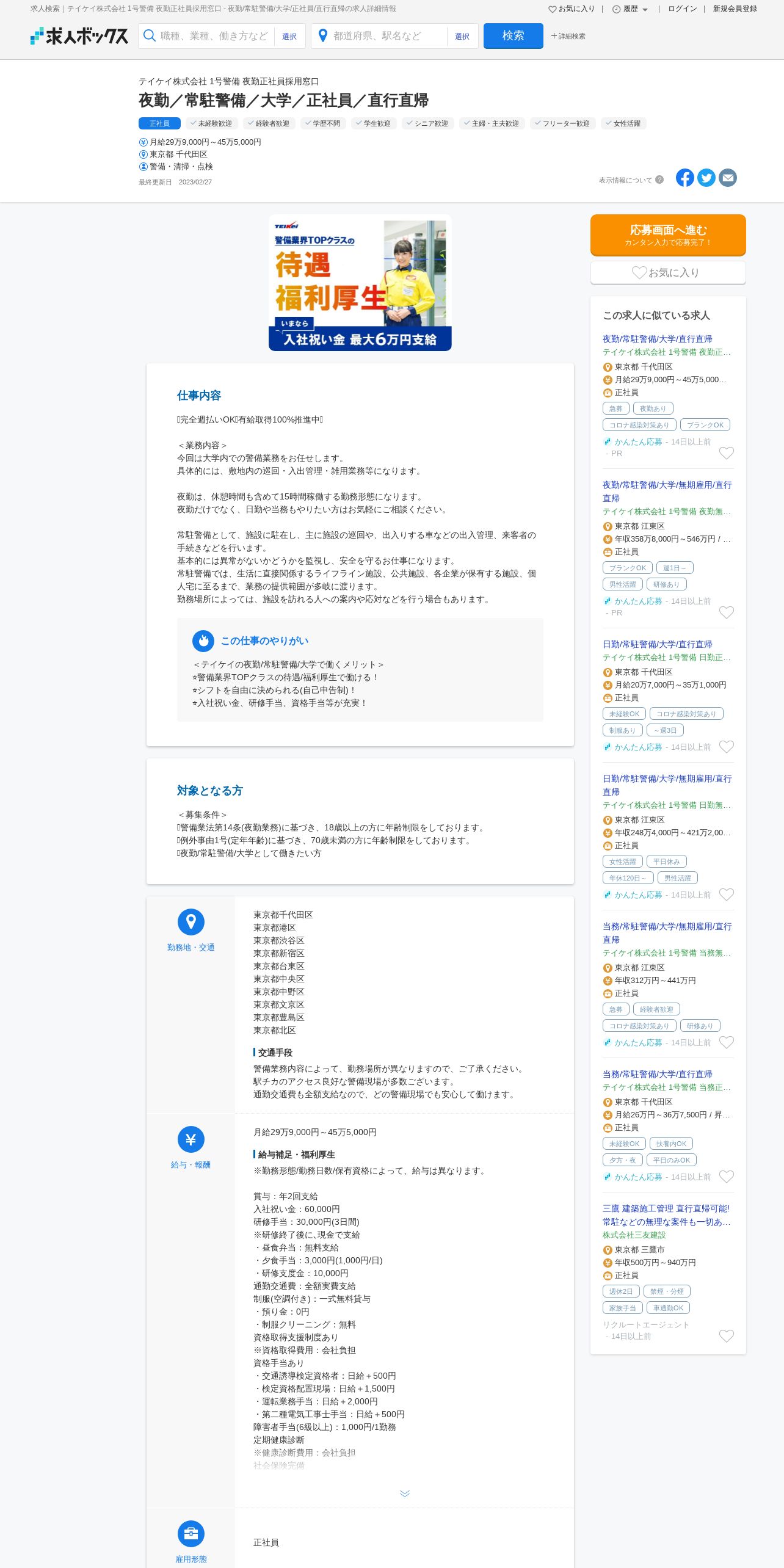Image resolution: width=784 pixels, height=1568 pixels.
Task: Open 三鷹 建築施工管理 直行直帰可能! job
Action: [667, 1215]
